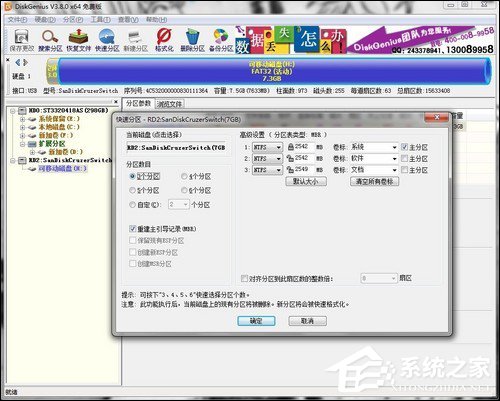
Task: Check 主分区 for partition 3 (文档)
Action: pos(404,170)
